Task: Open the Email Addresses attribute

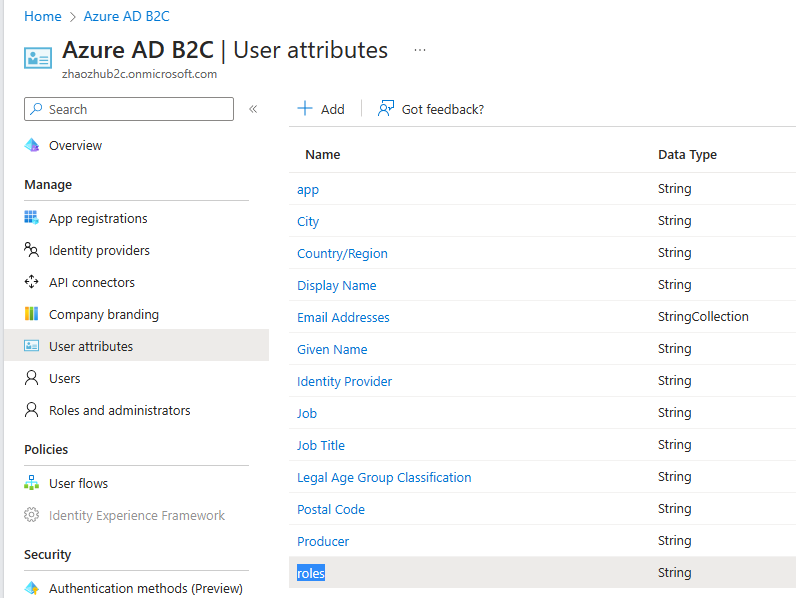Action: [x=343, y=317]
